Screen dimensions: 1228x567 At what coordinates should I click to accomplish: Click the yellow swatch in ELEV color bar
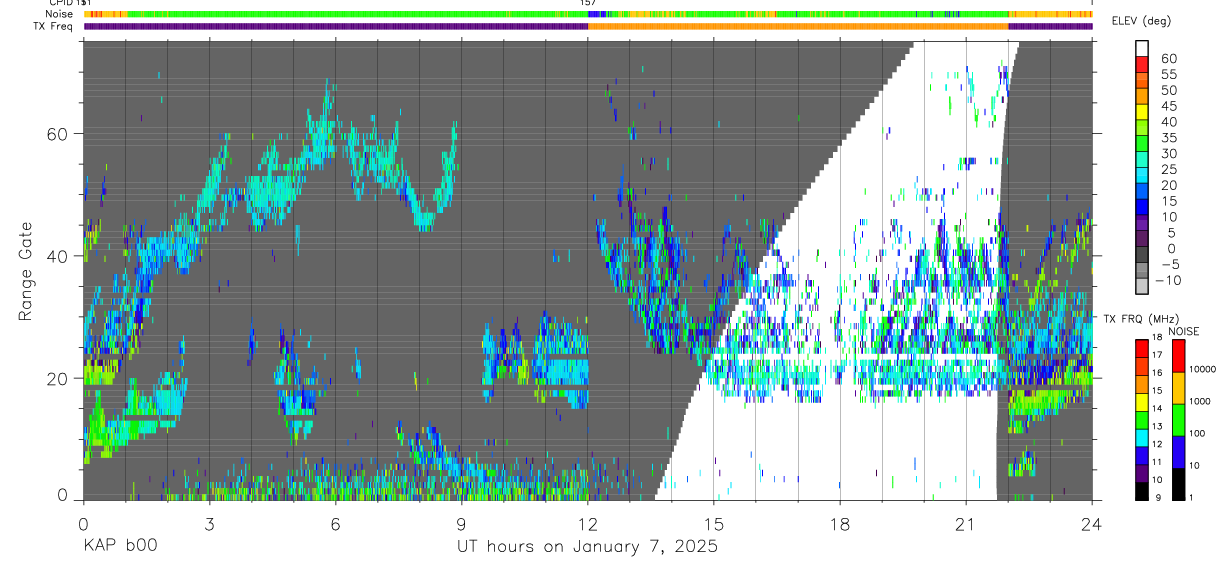(1142, 112)
